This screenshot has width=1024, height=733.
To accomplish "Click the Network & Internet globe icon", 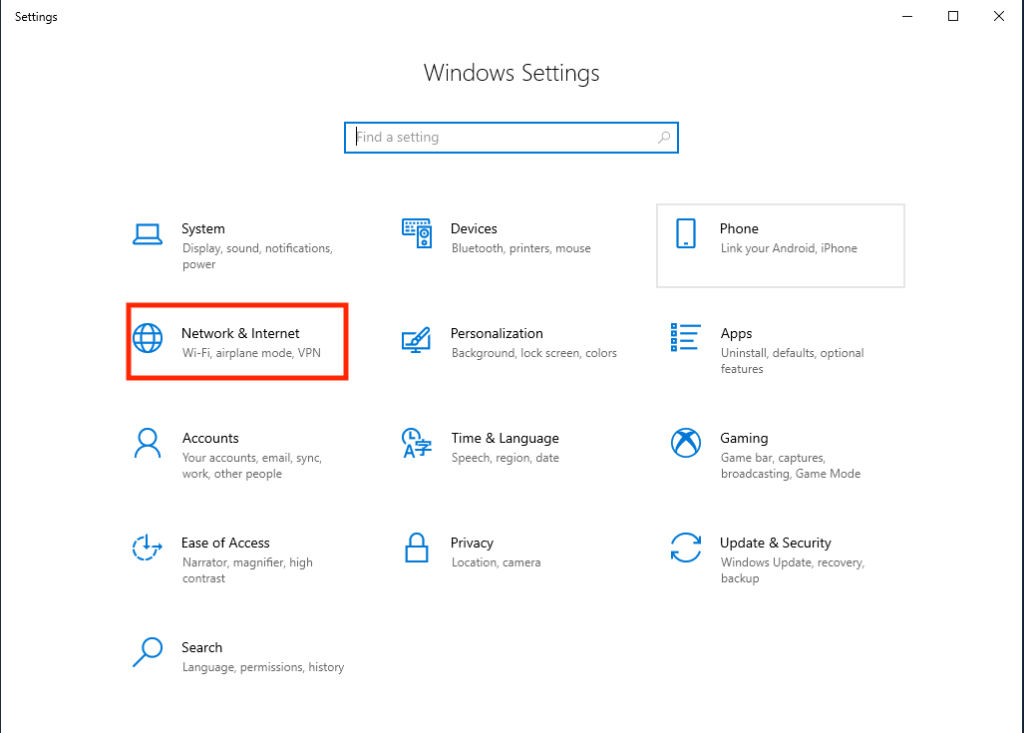I will coord(148,338).
